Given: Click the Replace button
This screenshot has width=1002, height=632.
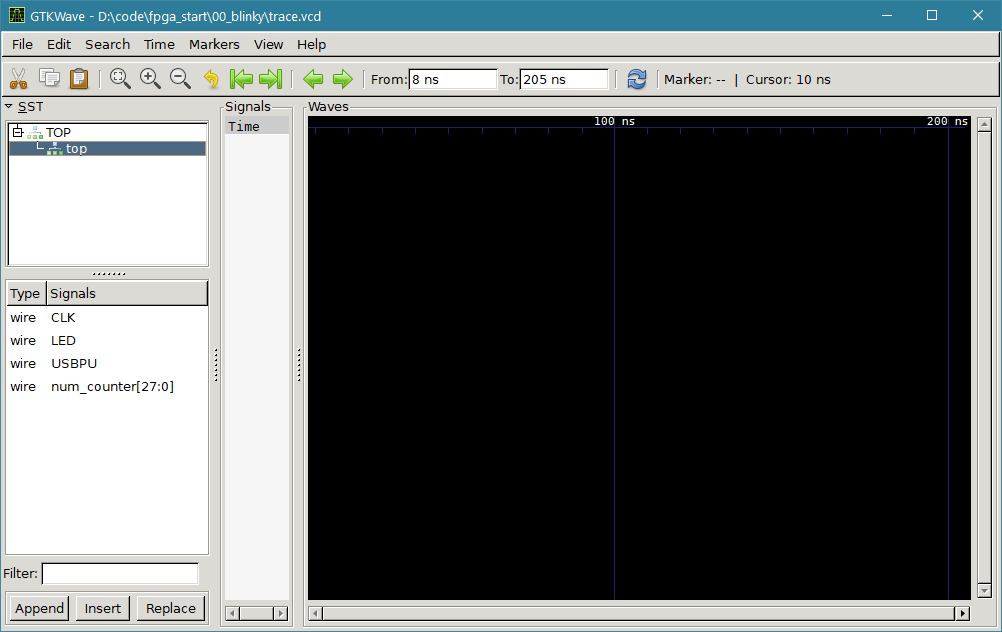Looking at the screenshot, I should click(x=171, y=608).
